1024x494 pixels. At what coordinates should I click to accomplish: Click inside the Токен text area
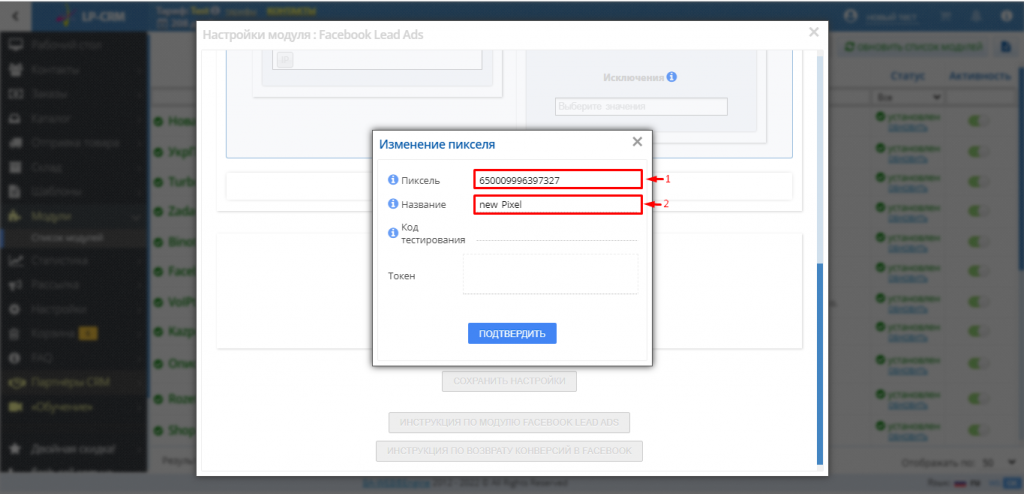click(551, 274)
